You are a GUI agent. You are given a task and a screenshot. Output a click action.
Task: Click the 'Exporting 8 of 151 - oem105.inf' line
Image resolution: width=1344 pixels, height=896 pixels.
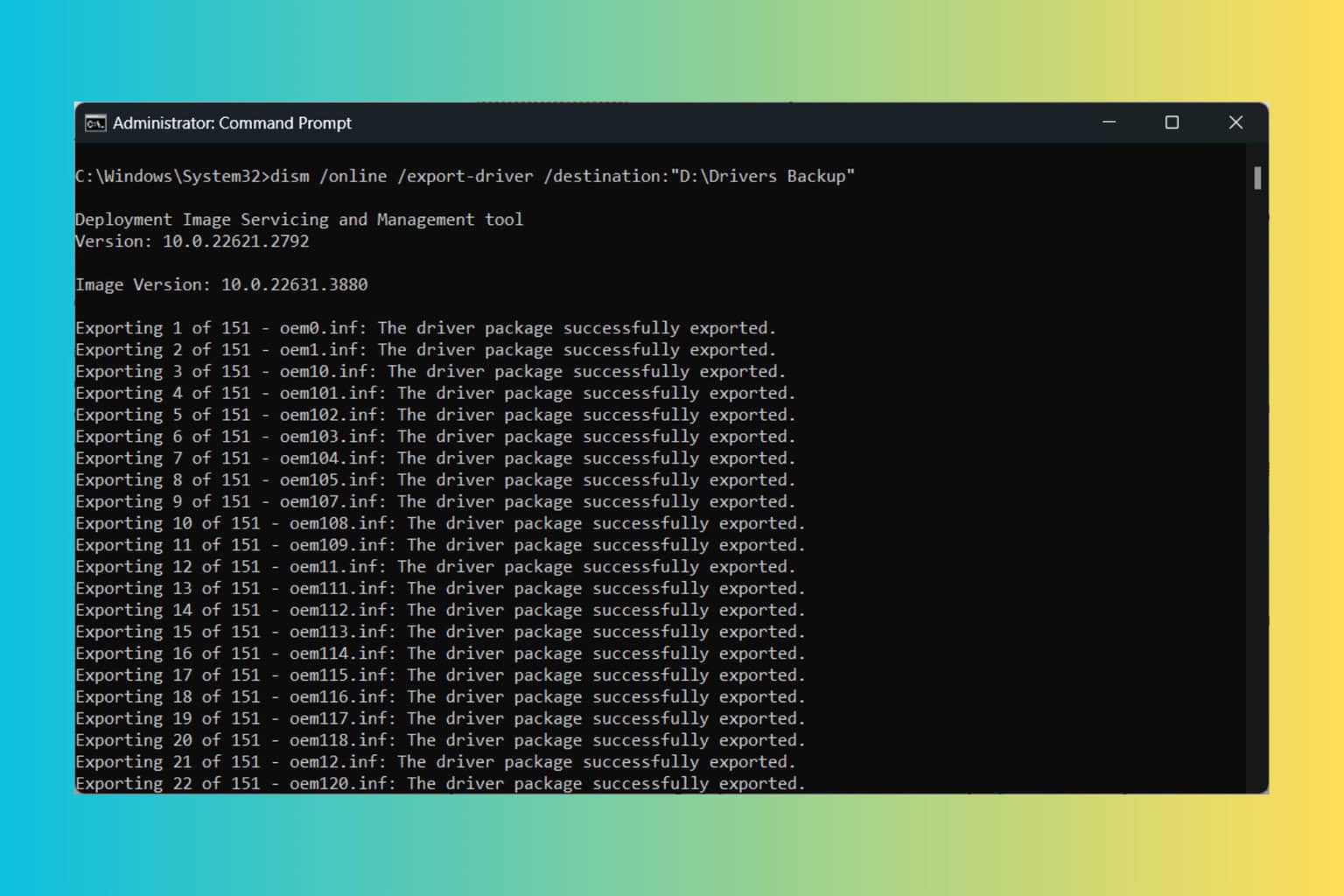436,480
